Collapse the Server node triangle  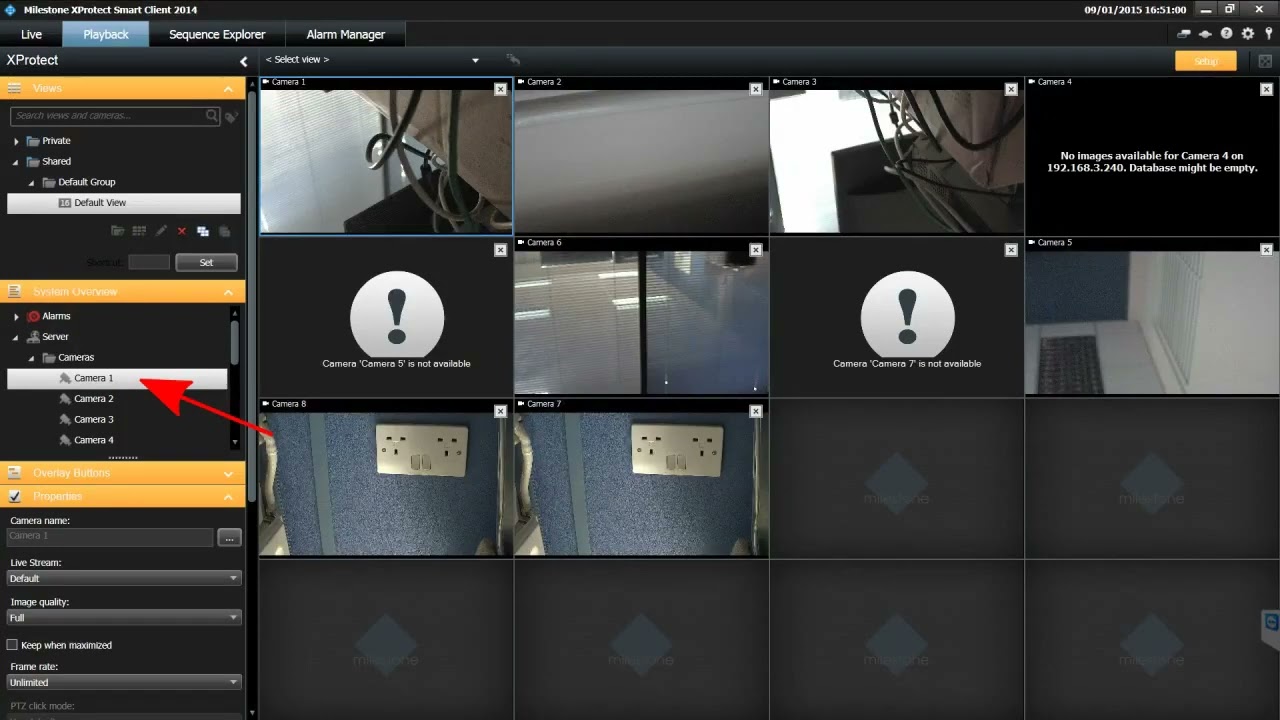click(x=16, y=337)
